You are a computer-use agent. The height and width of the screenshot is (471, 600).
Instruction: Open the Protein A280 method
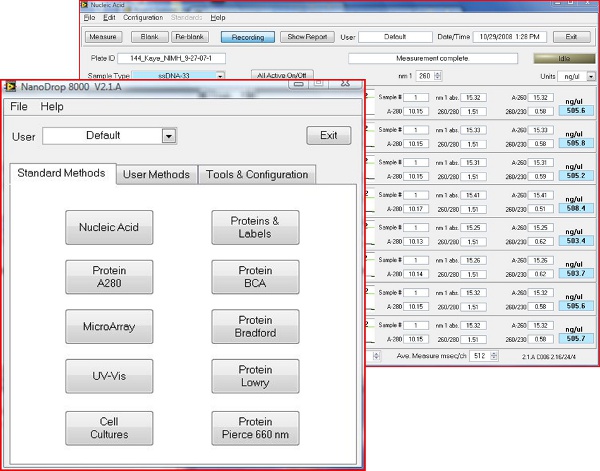pos(109,277)
